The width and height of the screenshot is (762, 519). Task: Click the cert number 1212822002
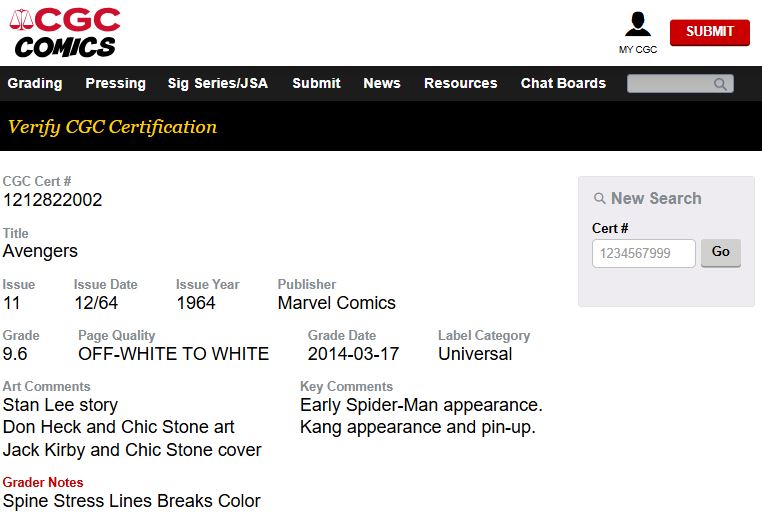click(52, 200)
